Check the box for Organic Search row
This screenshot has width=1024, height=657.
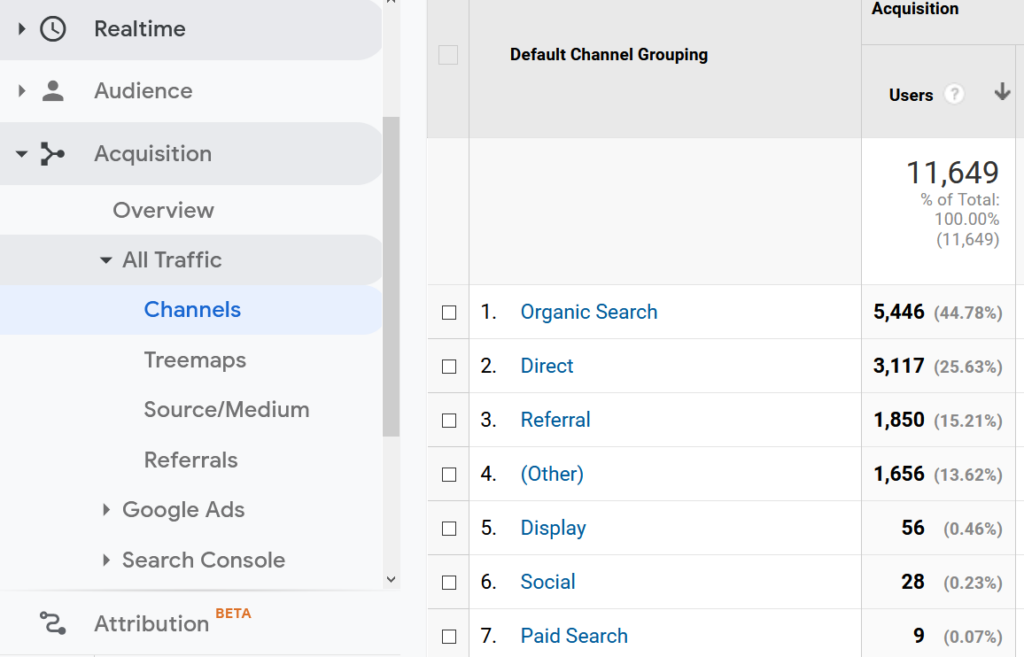[447, 311]
